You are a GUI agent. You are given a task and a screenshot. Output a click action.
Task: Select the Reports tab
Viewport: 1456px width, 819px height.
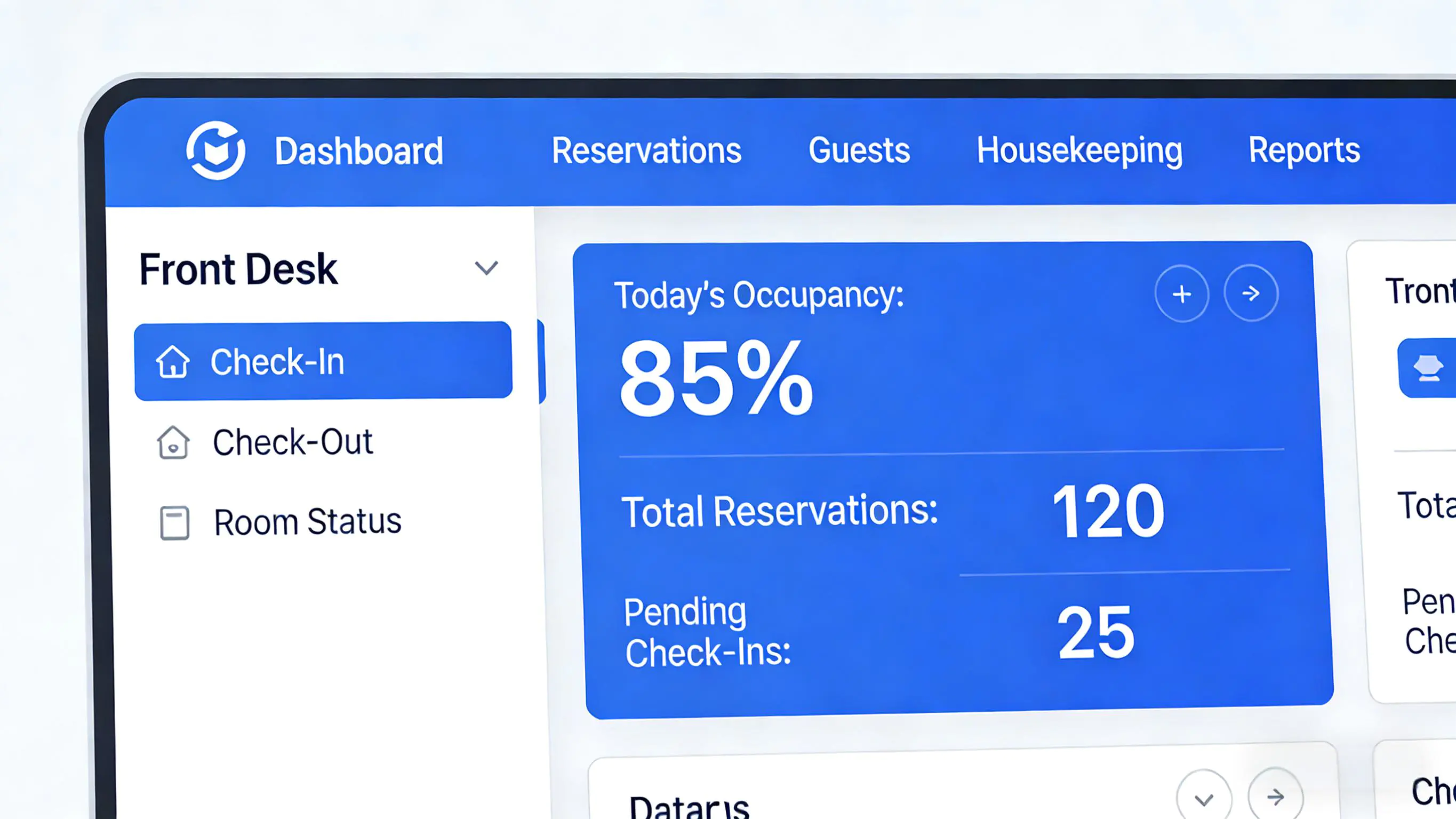pos(1304,150)
